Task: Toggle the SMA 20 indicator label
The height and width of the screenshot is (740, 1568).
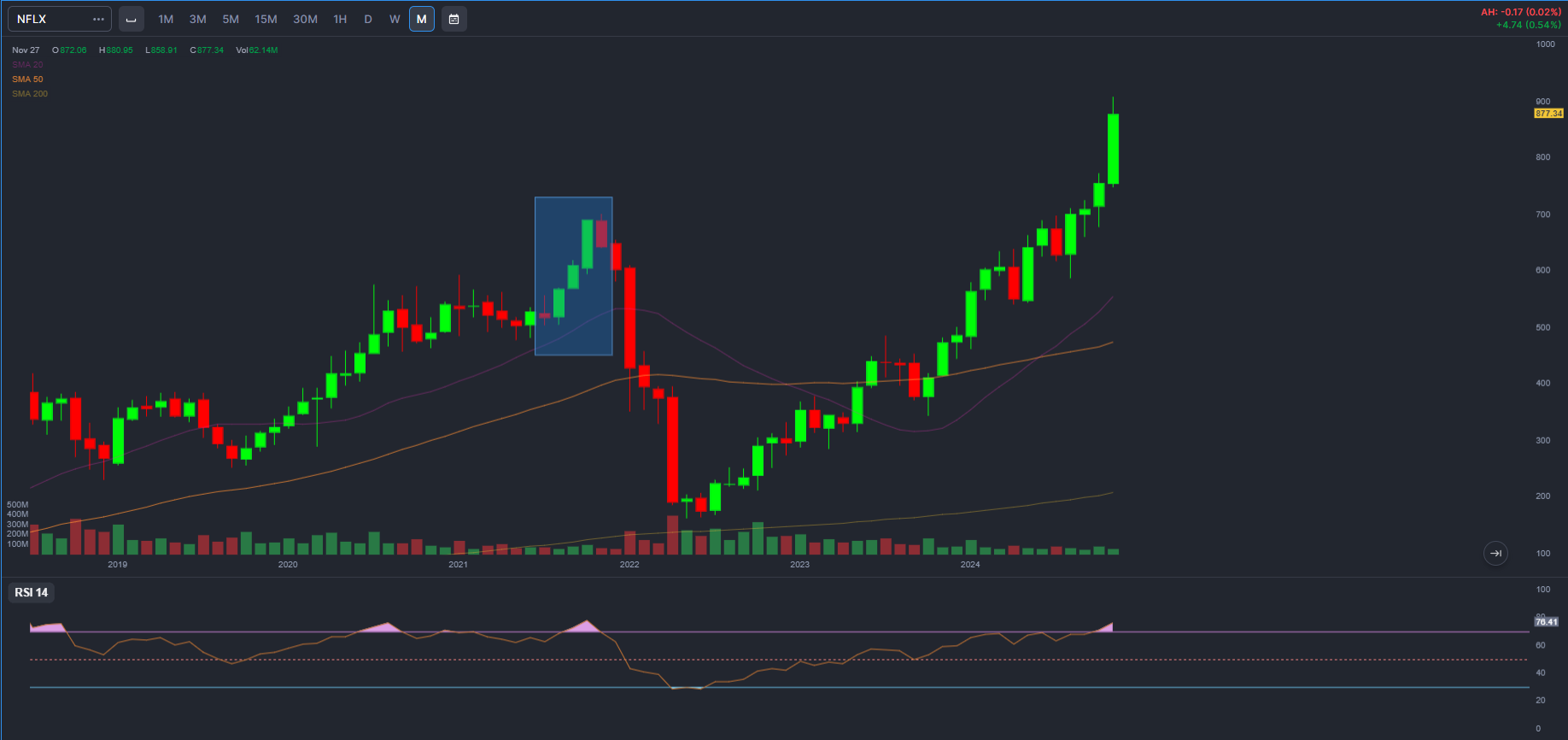Action: (x=27, y=65)
